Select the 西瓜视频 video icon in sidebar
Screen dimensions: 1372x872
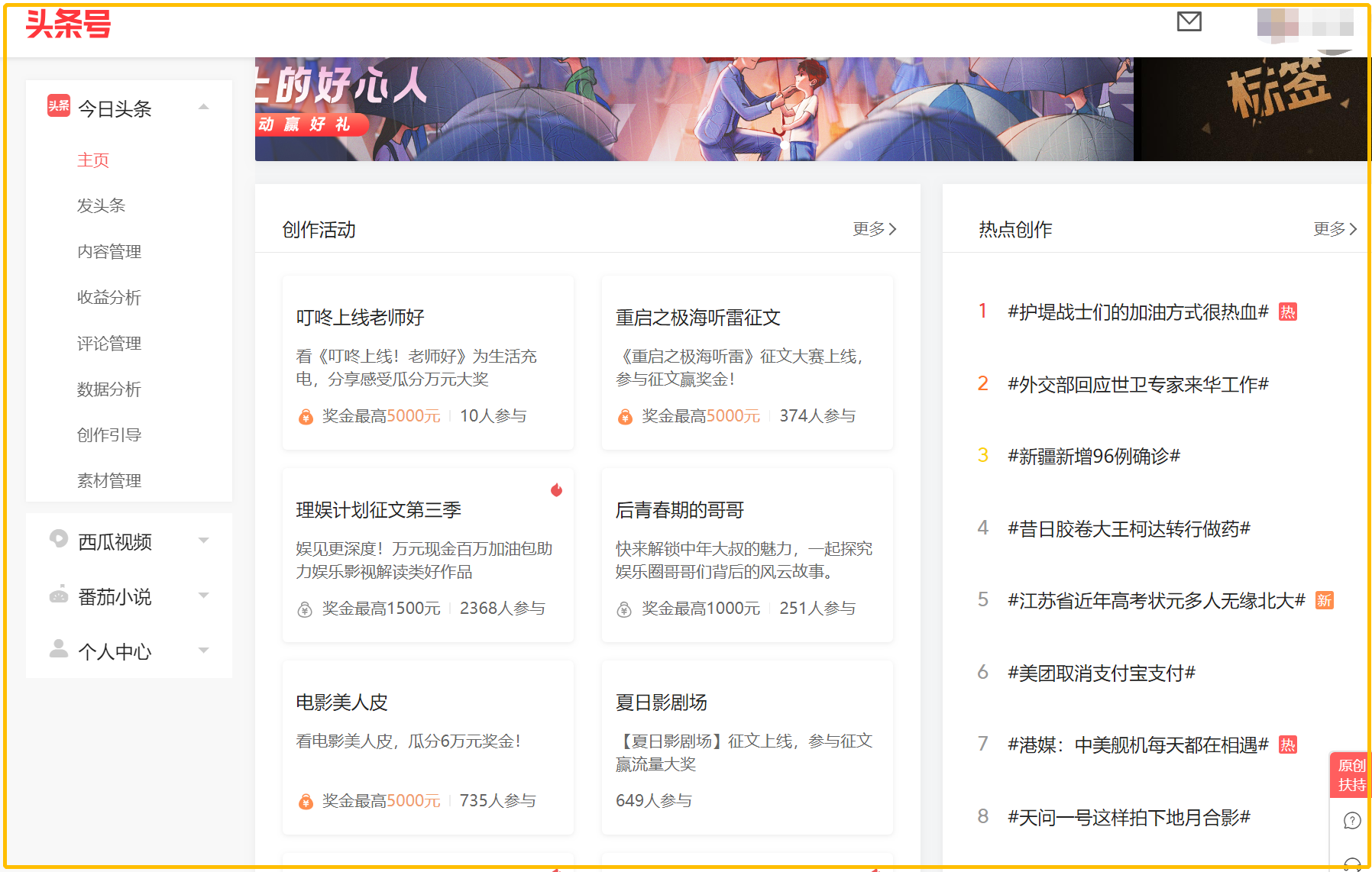coord(58,541)
